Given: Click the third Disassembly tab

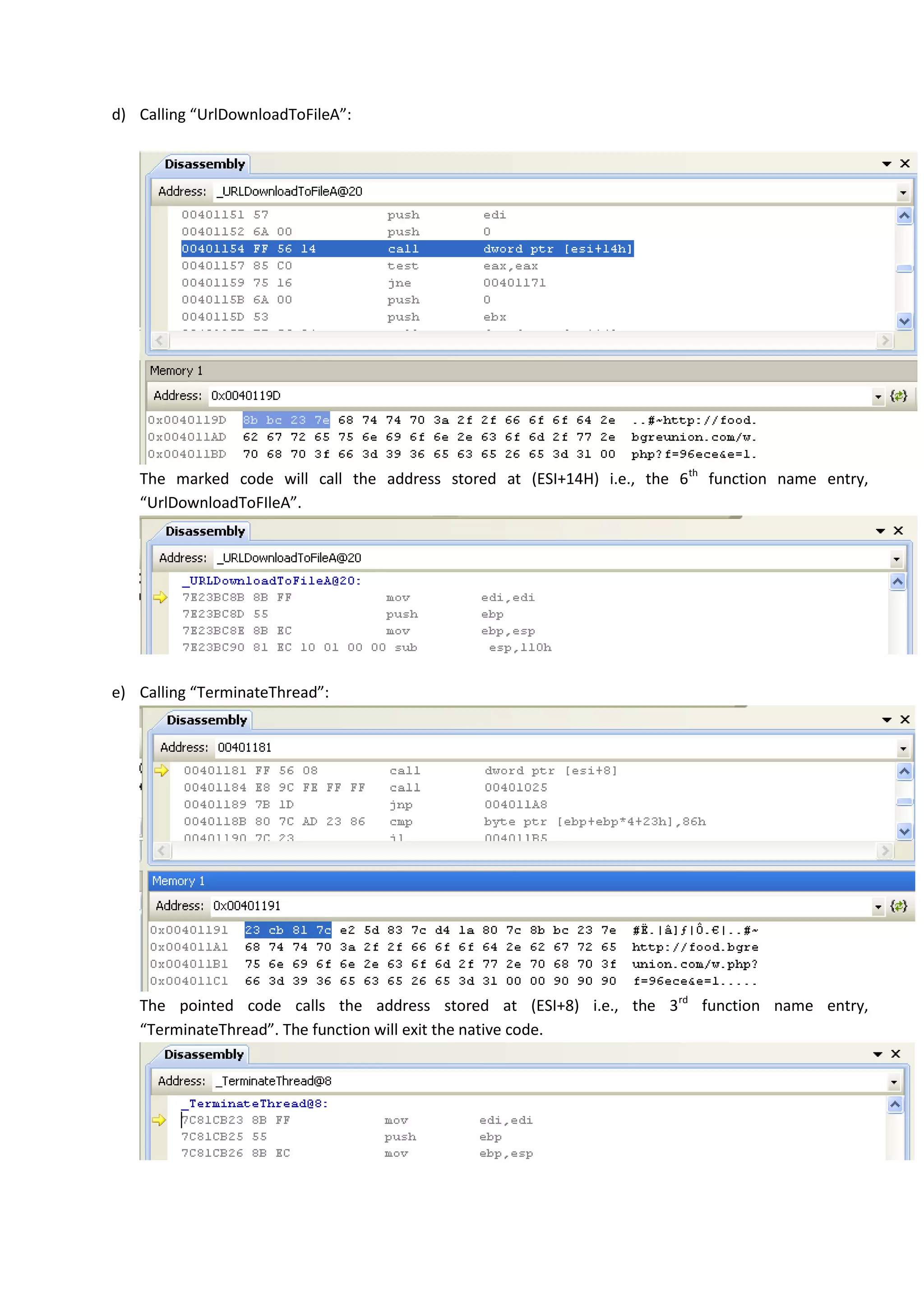Looking at the screenshot, I should 207,720.
